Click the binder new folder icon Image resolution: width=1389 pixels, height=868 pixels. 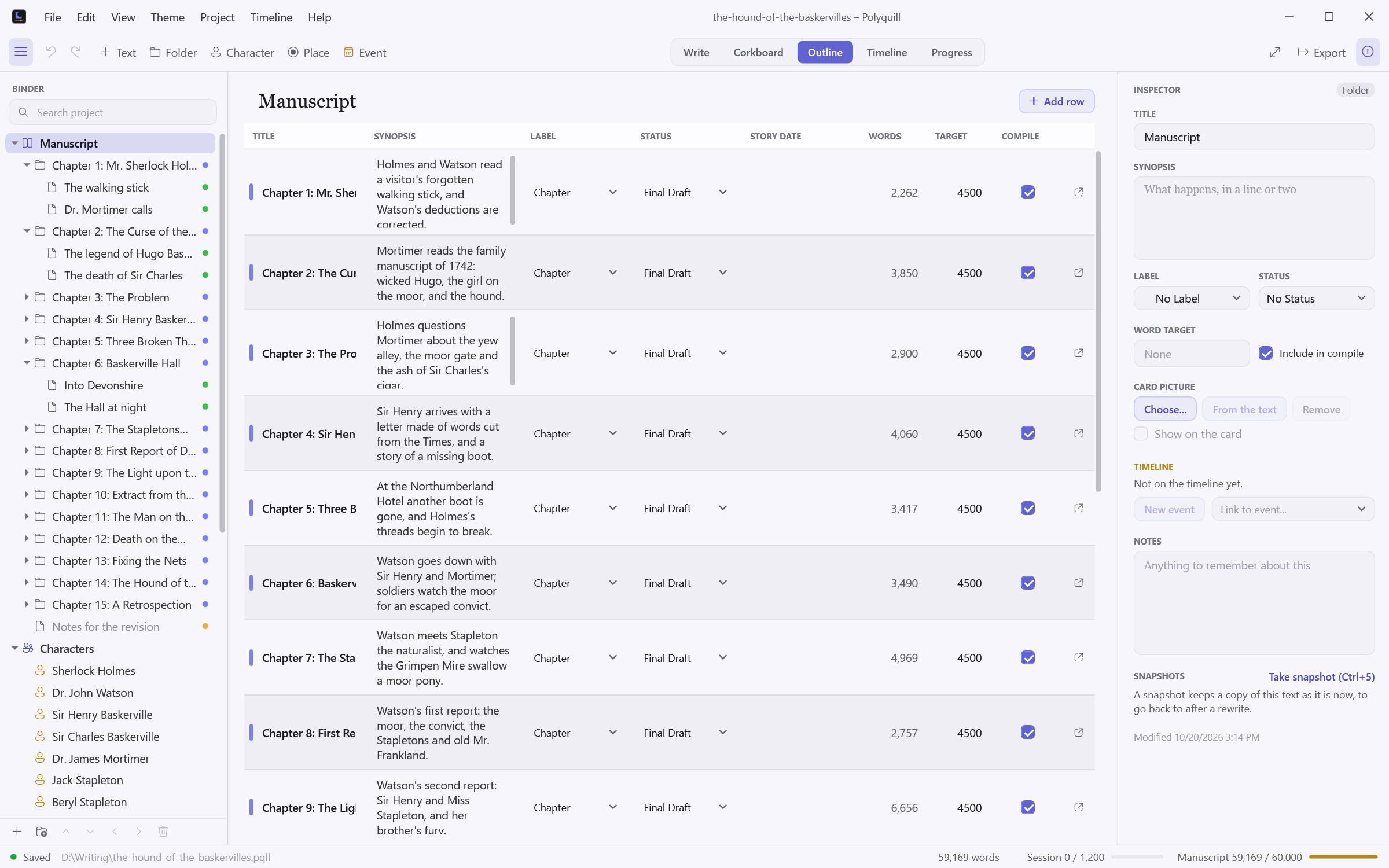[42, 832]
